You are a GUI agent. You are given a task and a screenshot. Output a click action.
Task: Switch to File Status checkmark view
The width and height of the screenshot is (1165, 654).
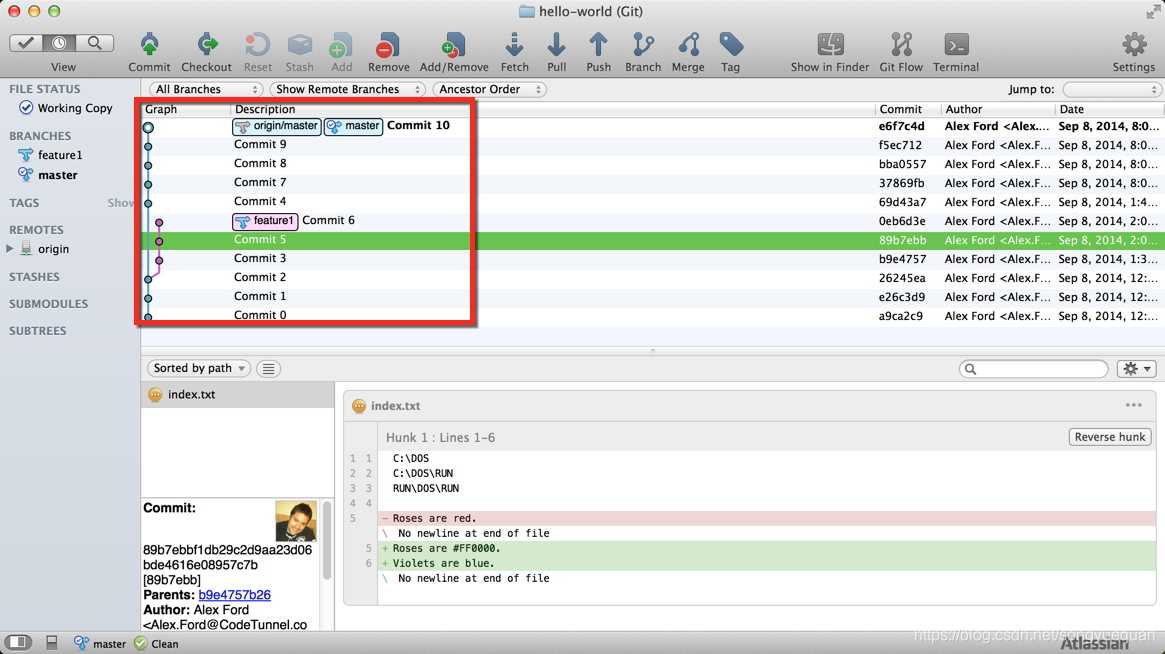click(x=25, y=43)
